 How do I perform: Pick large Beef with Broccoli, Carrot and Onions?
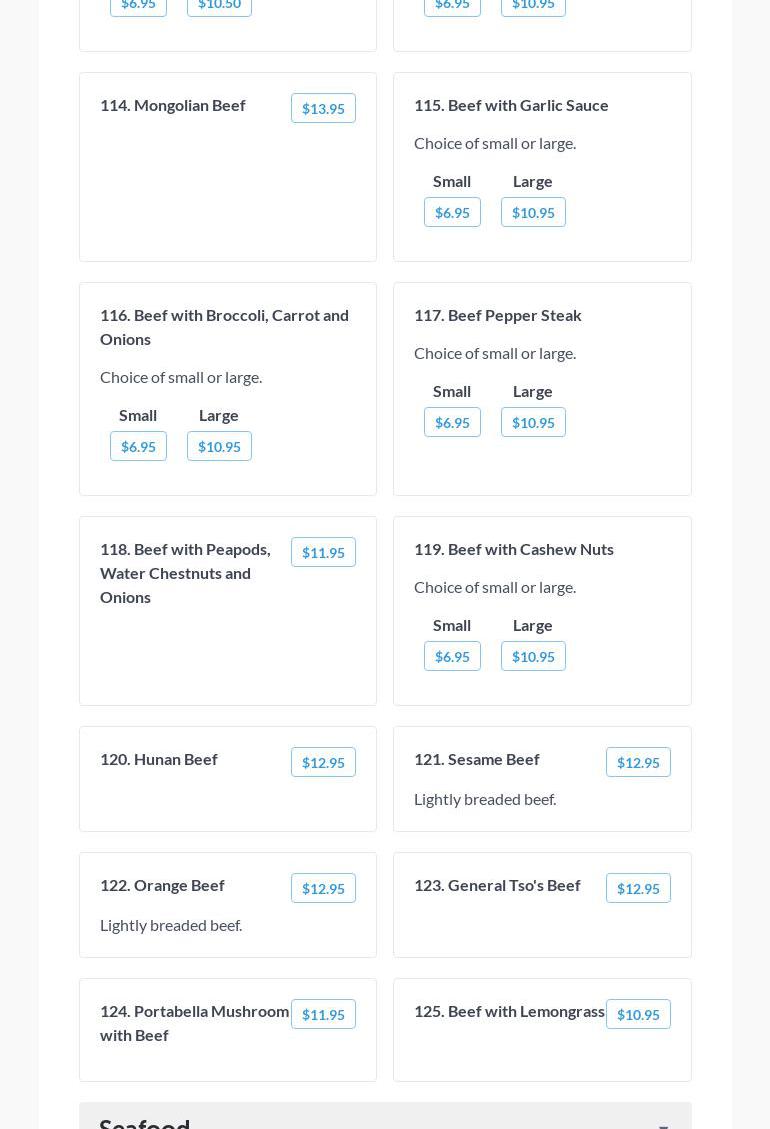click(x=219, y=446)
